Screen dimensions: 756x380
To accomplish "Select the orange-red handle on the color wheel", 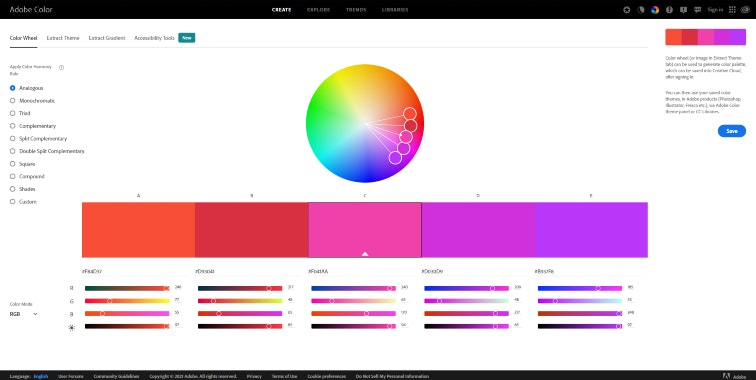I will pyautogui.click(x=410, y=114).
